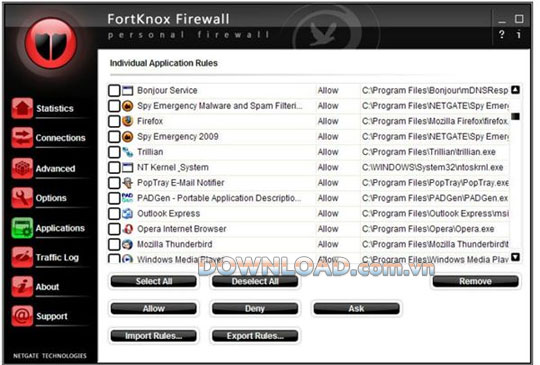The width and height of the screenshot is (540, 365).
Task: Click the Import Rules button
Action: coord(154,336)
